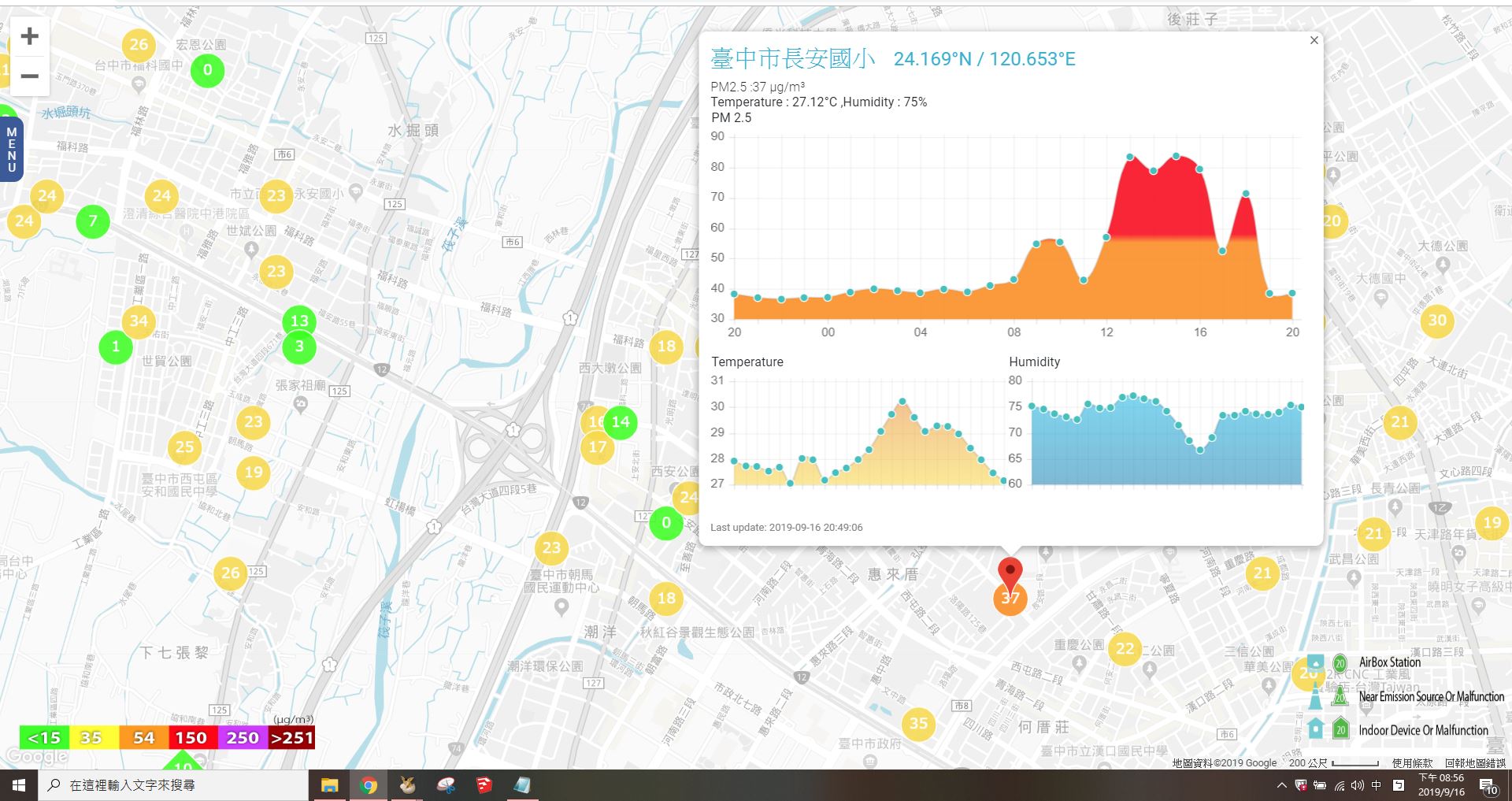1512x801 pixels.
Task: Toggle the 中 input method indicator
Action: (x=1376, y=785)
